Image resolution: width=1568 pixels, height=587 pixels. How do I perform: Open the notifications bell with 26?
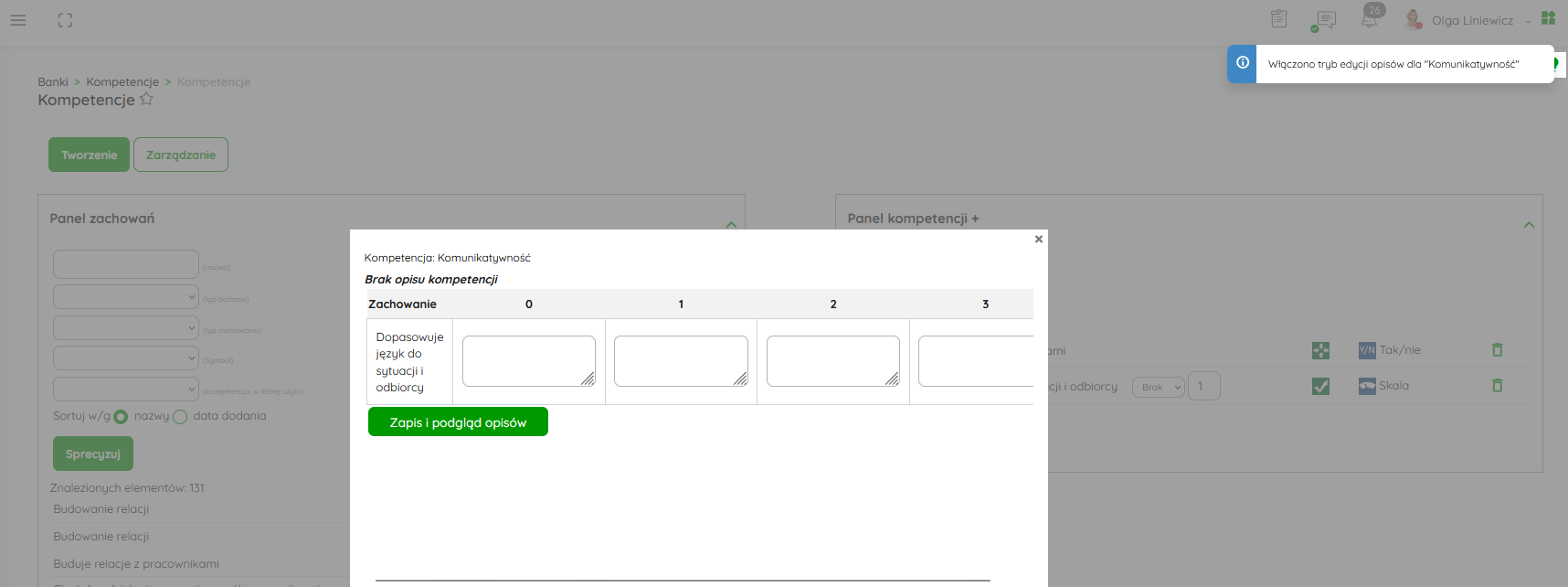[1370, 18]
